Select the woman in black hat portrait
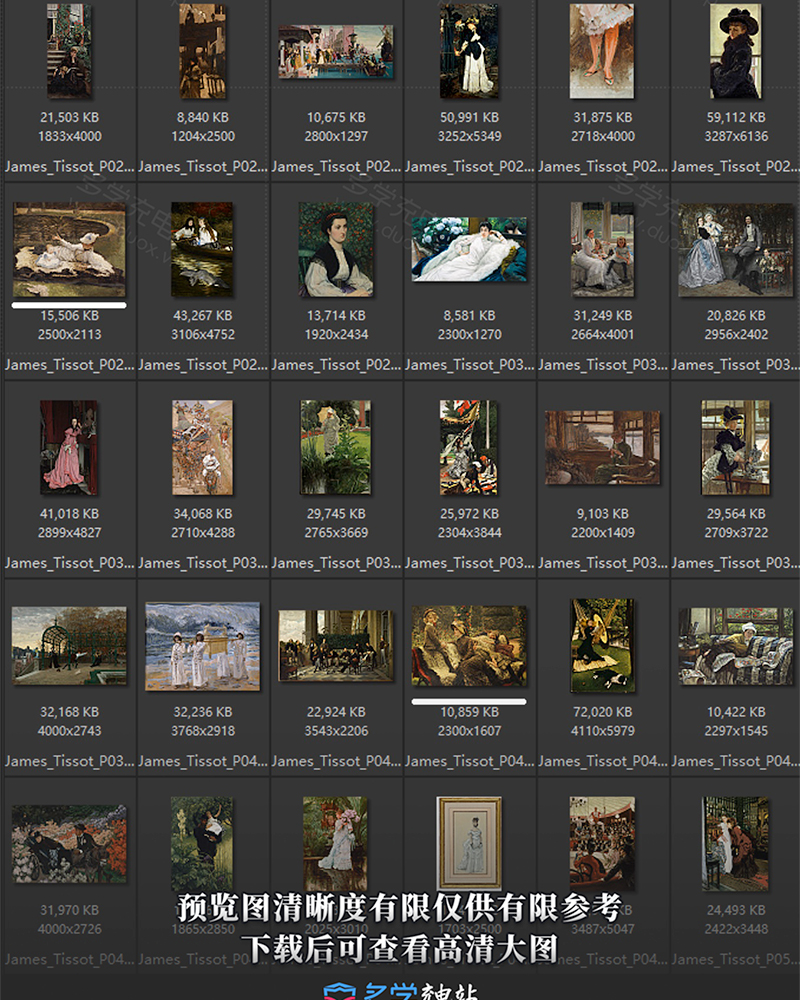The width and height of the screenshot is (800, 1000). 737,50
